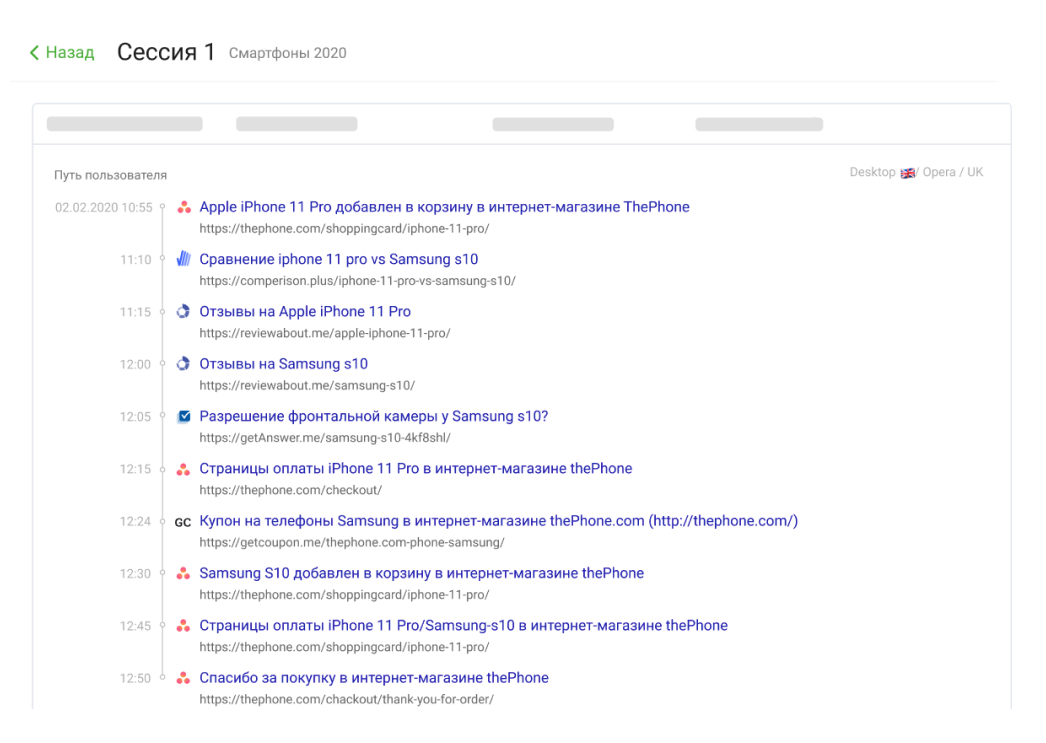1046x743 pixels.
Task: Click the 12:15 timeline timestamp
Action: pos(135,470)
